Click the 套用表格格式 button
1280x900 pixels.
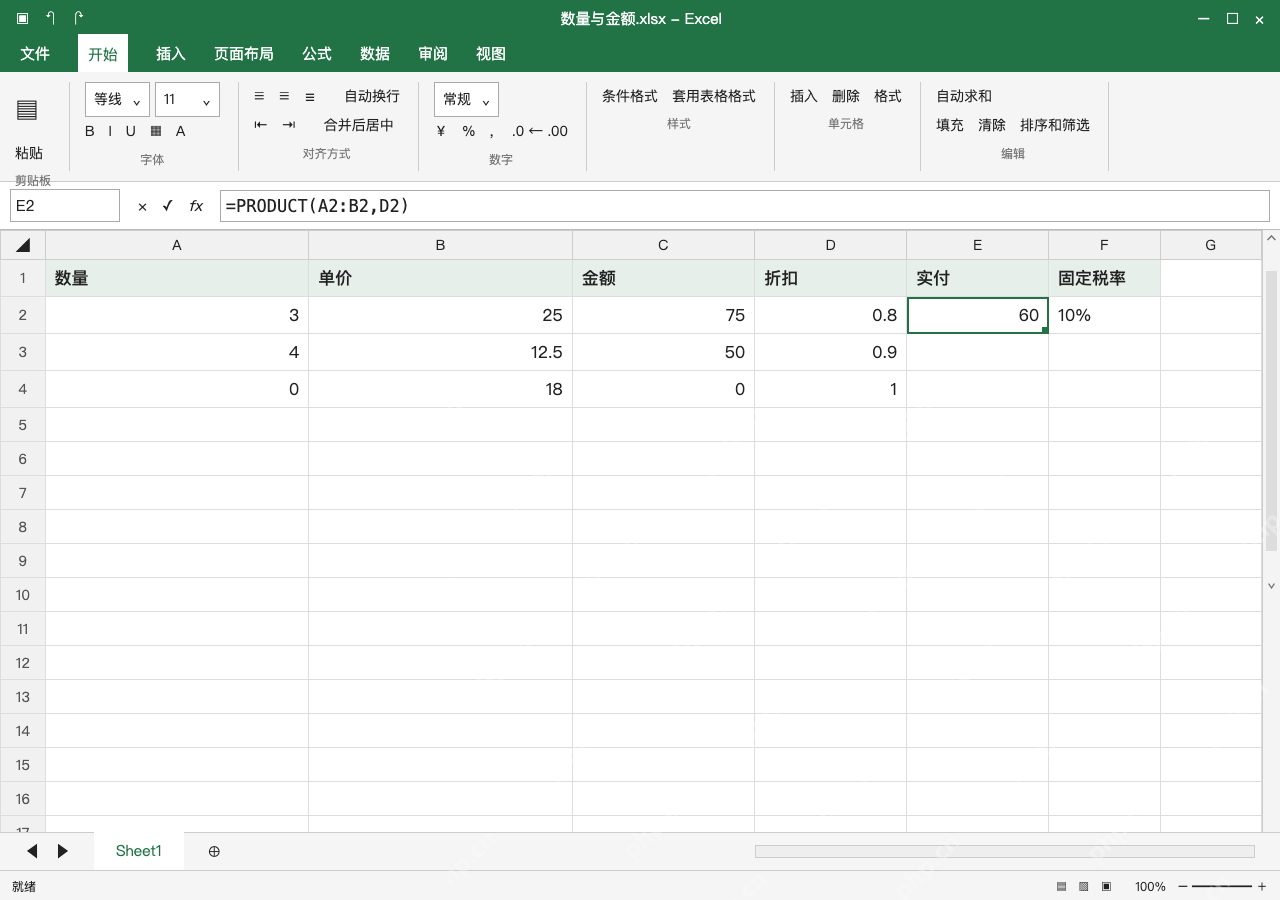coord(714,96)
